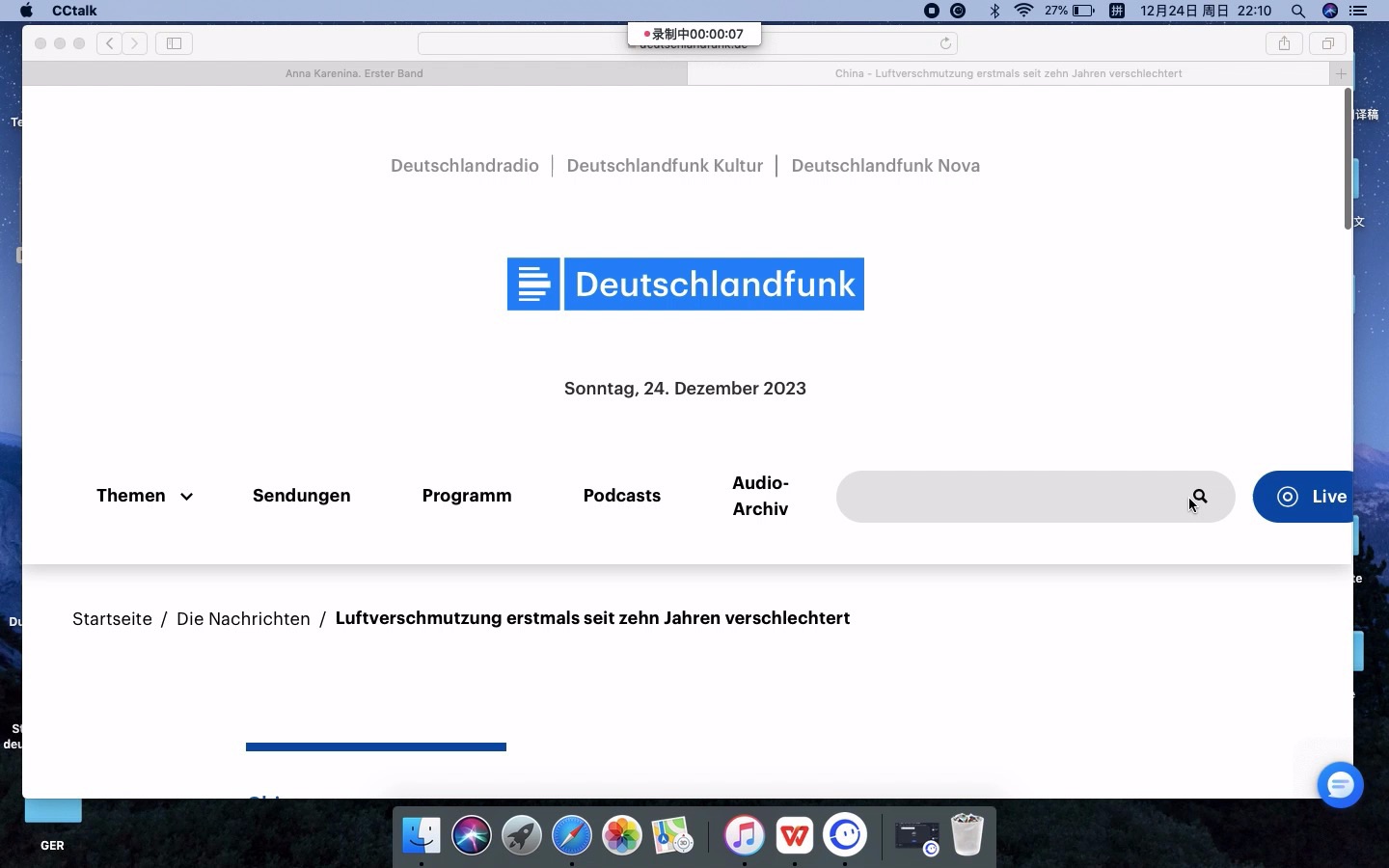Open Launchpad rocket icon in Dock
This screenshot has width=1389, height=868.
coord(522,835)
